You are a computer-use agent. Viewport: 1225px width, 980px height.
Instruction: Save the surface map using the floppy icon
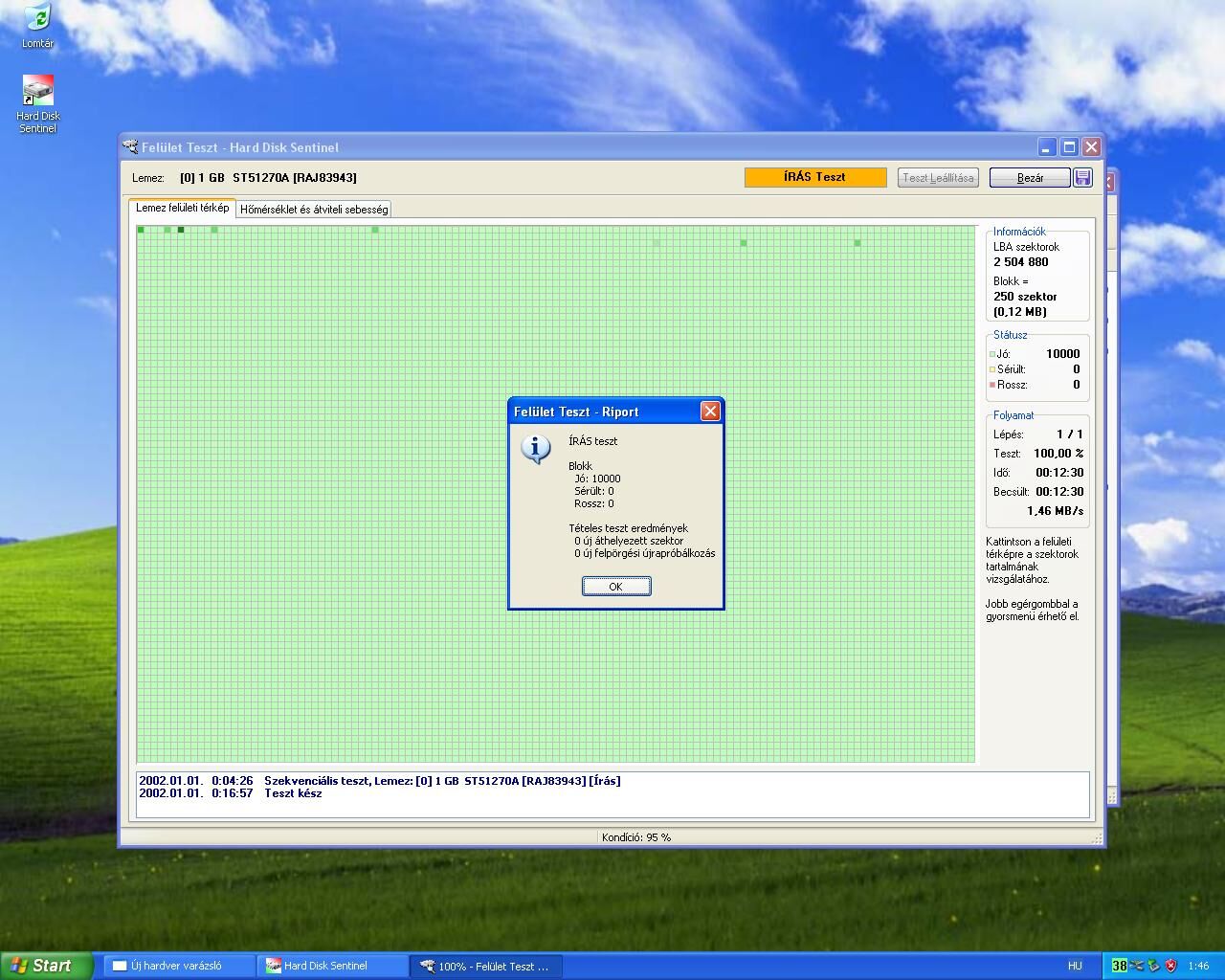(1082, 177)
